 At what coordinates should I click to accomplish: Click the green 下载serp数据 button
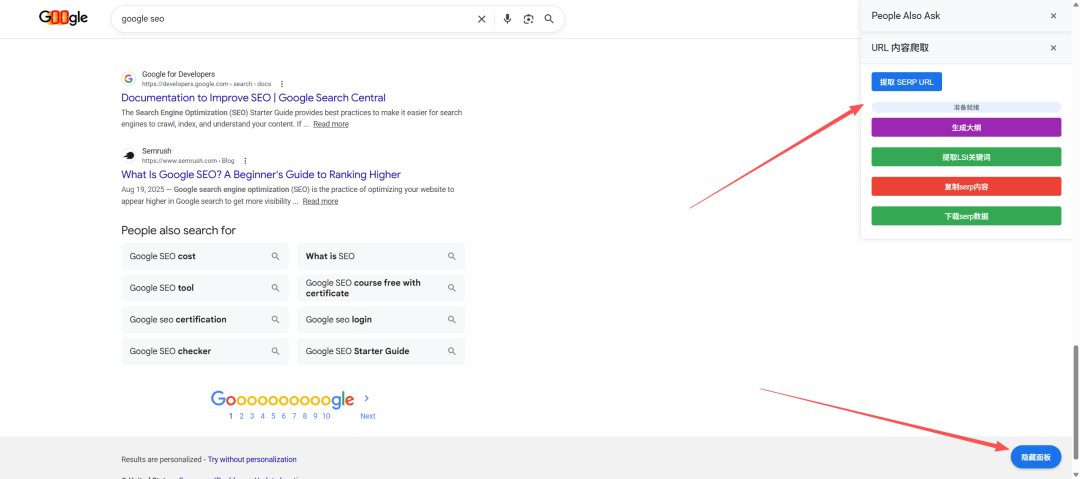[x=966, y=216]
